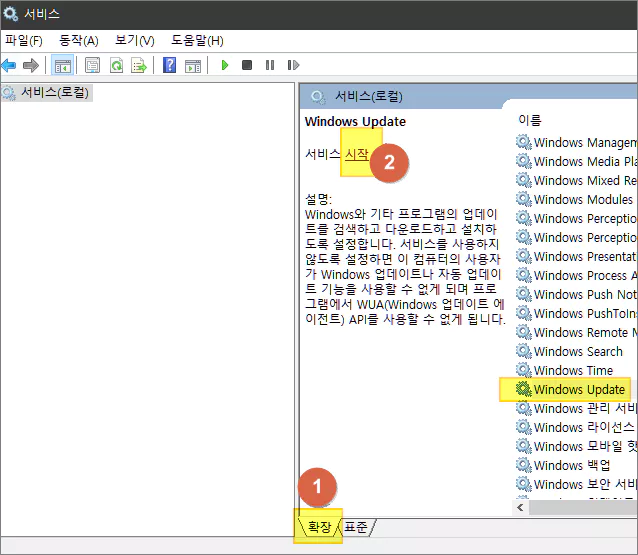638x555 pixels.
Task: Select Windows Modules Installer service row
Action: click(x=576, y=199)
